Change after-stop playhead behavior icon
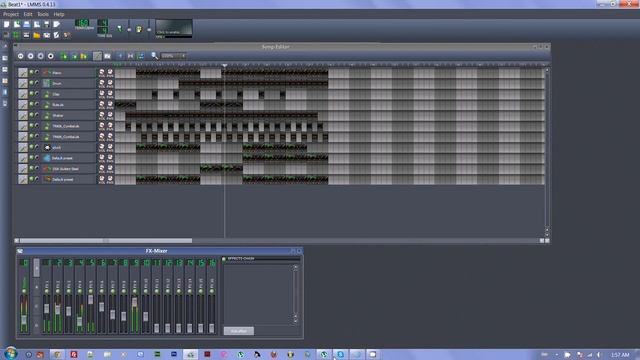The image size is (640, 360). (141, 56)
